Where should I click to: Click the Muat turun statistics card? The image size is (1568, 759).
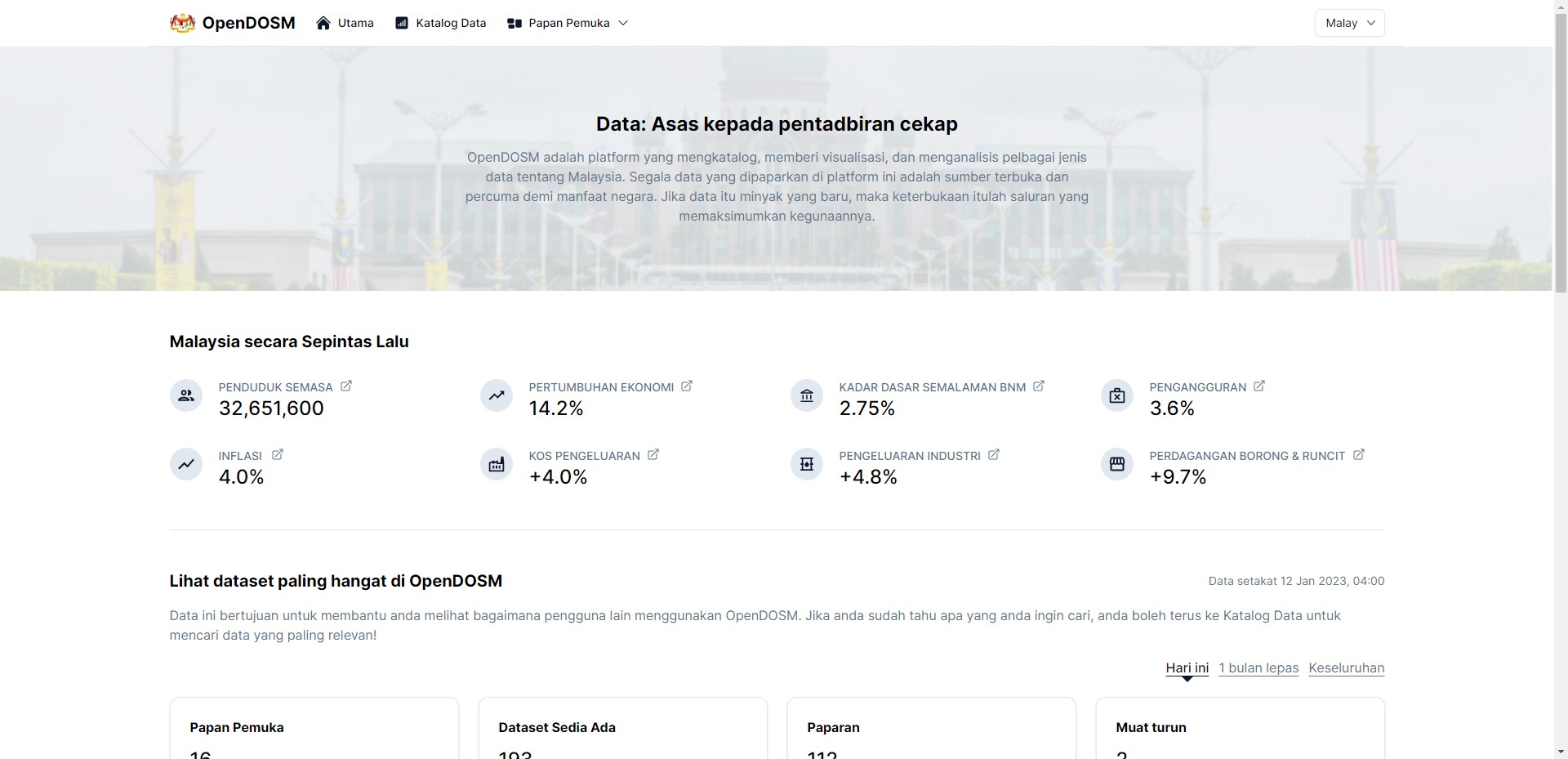tap(1241, 728)
